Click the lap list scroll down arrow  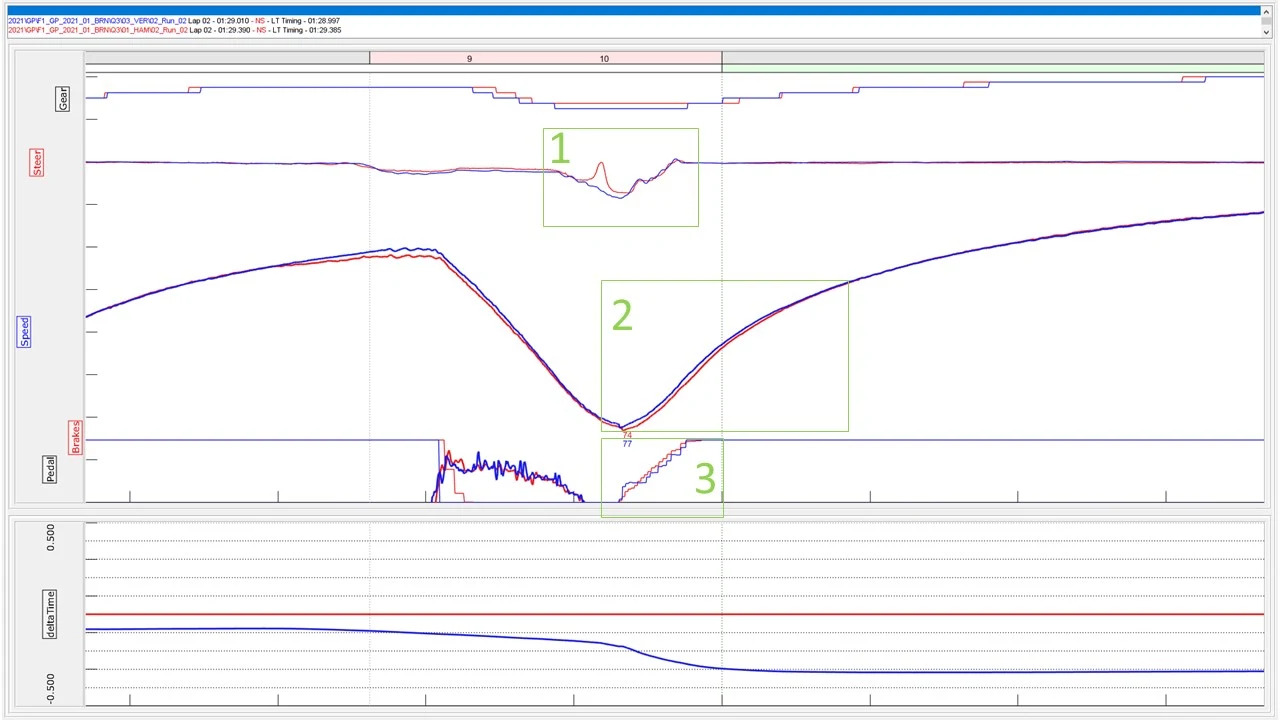tap(1265, 32)
